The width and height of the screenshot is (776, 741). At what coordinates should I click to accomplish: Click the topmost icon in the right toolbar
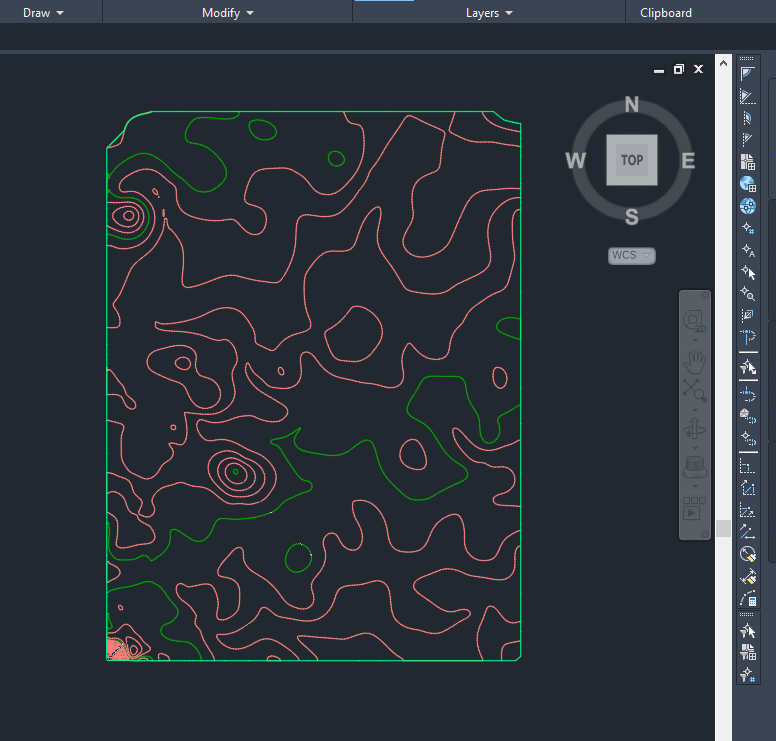pyautogui.click(x=747, y=74)
